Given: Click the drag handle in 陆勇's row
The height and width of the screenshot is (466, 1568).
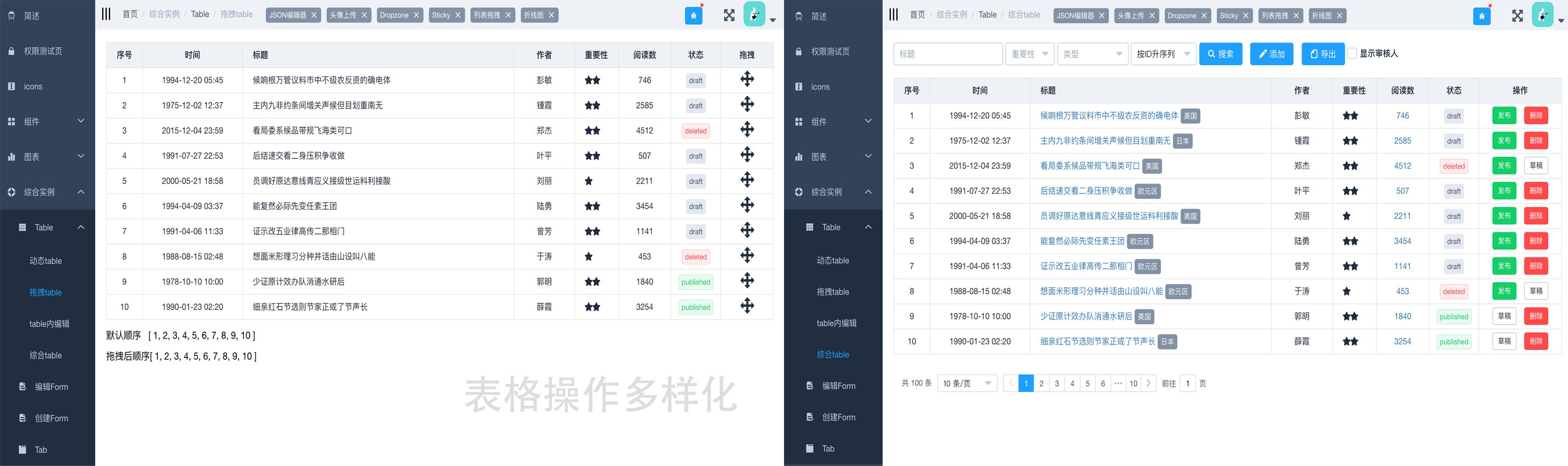Looking at the screenshot, I should 747,205.
